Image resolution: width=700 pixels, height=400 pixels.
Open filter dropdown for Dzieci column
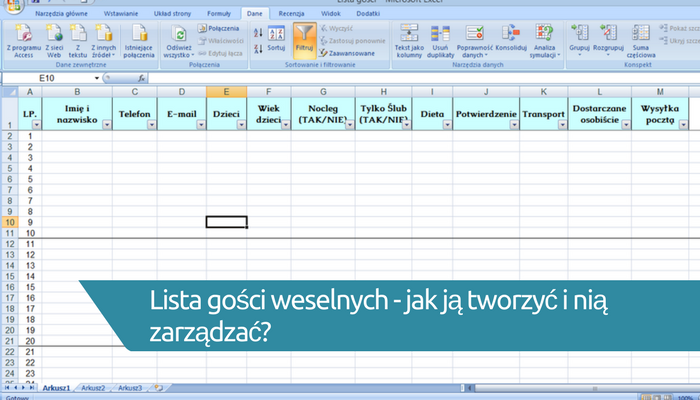pos(241,125)
